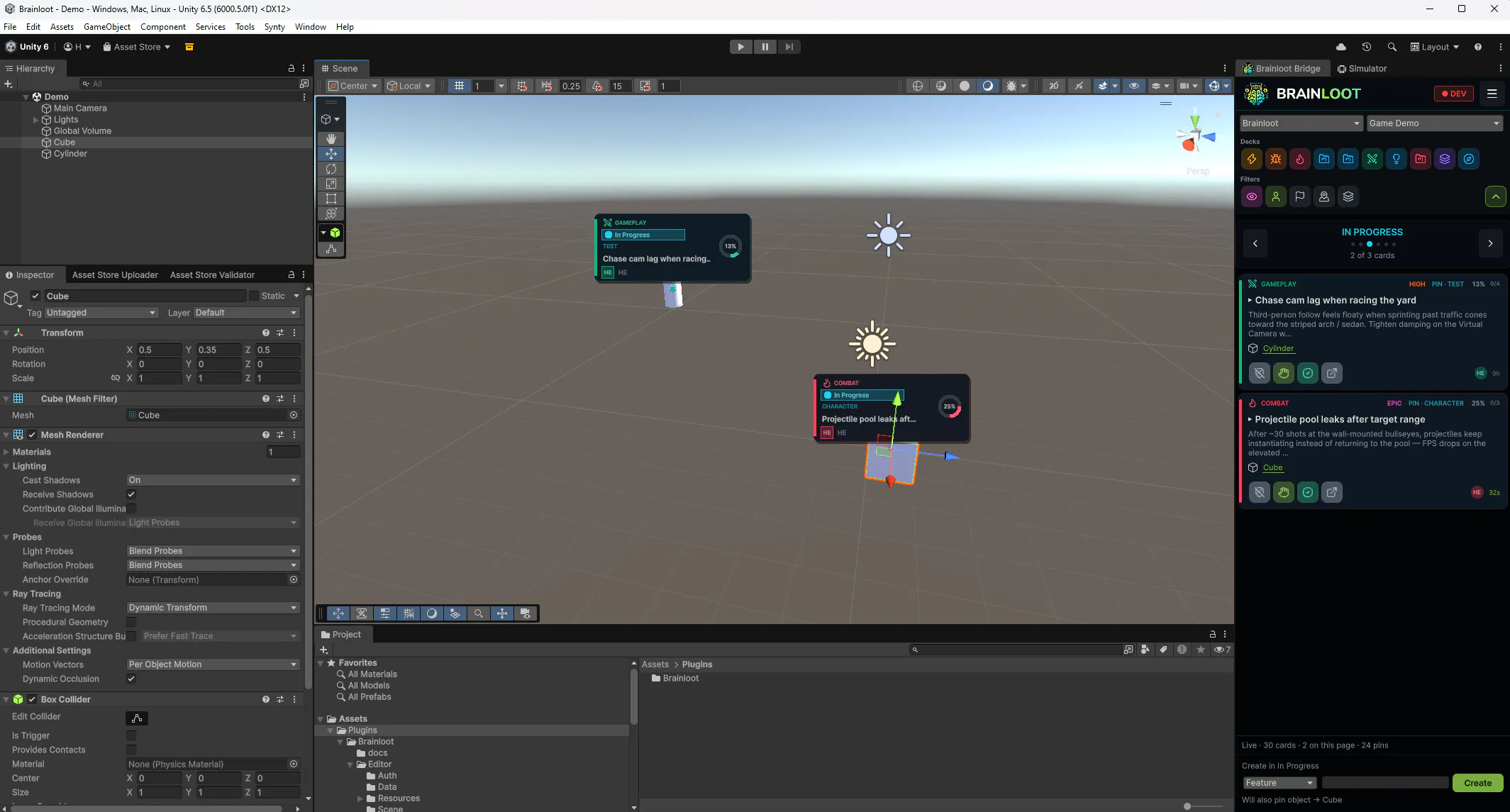Switch to Asset Store Uploader tab

point(115,275)
